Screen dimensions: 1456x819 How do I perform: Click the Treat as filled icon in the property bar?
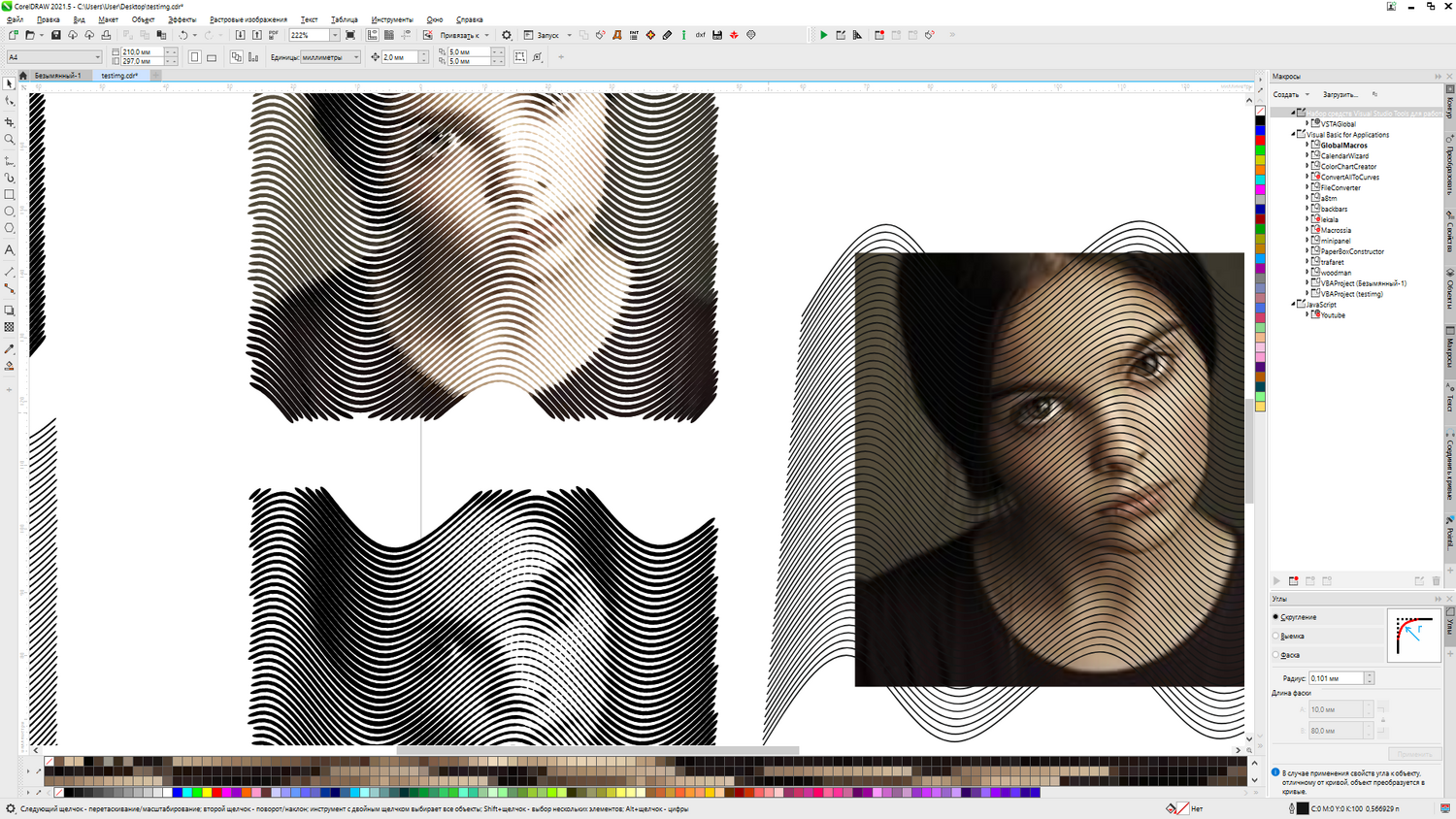coord(520,57)
